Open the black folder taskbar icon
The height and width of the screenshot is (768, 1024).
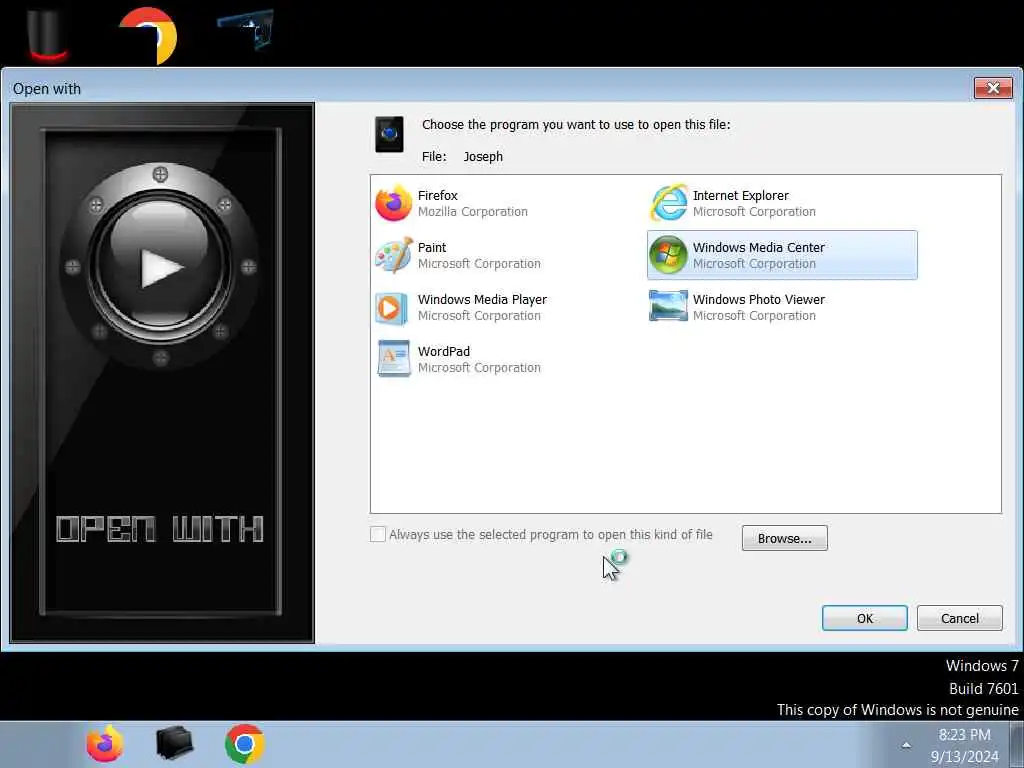click(174, 744)
